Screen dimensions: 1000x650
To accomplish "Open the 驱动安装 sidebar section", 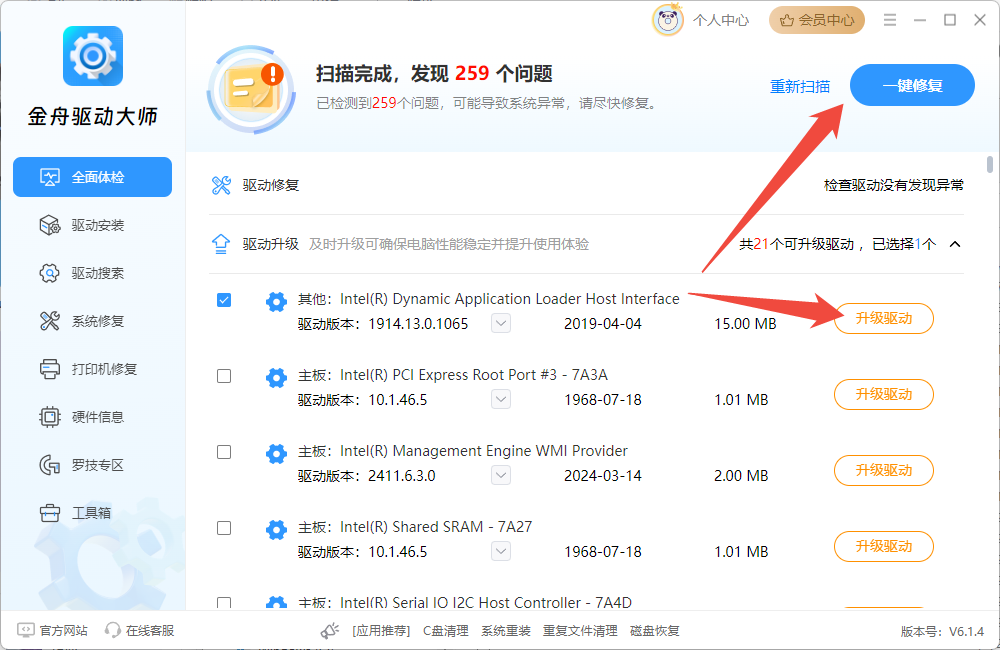I will 92,225.
